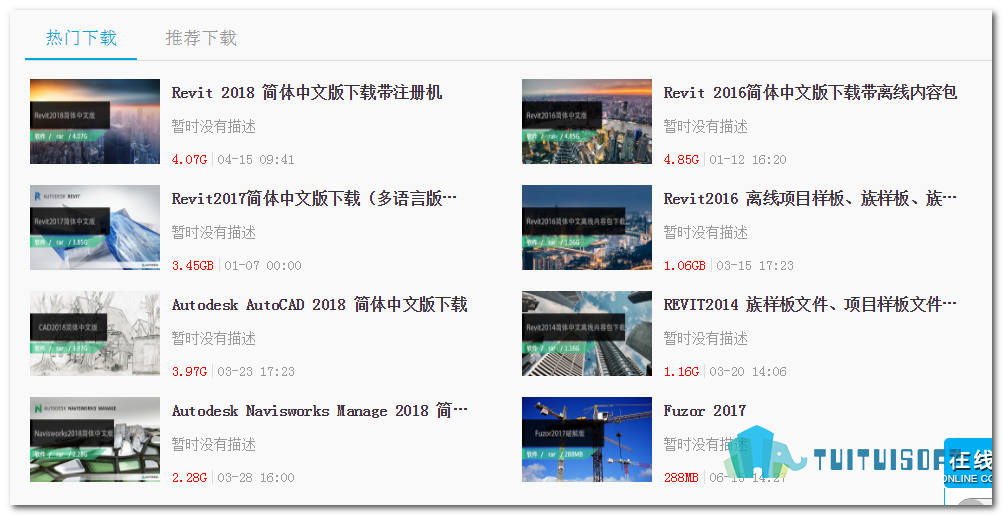Open the Fuzor2017 crane thumbnail
The image size is (1003, 516).
click(587, 439)
